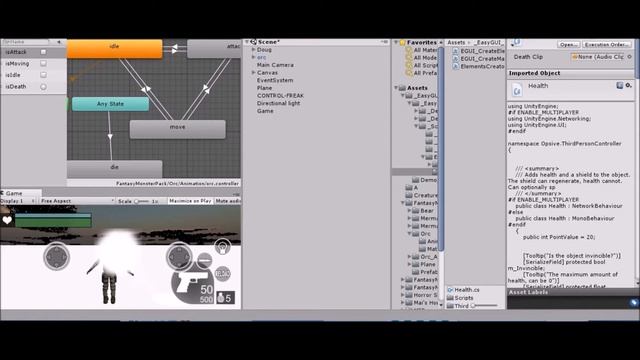This screenshot has width=640, height=360.
Task: Click the Creature folder icon
Action: pyautogui.click(x=409, y=196)
